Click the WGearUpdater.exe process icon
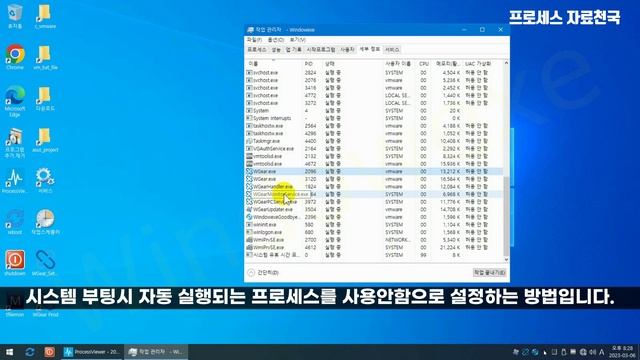This screenshot has width=640, height=360. tap(249, 209)
